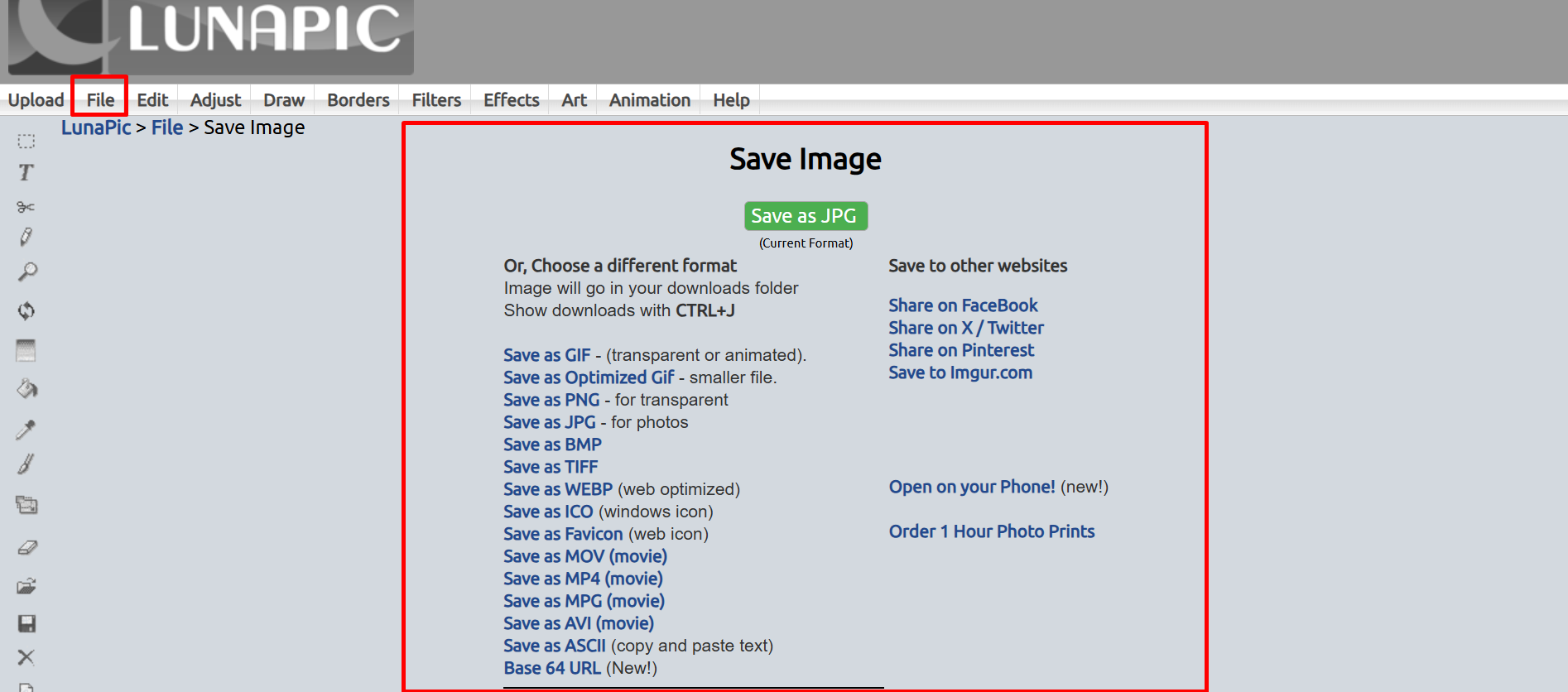Click Save as WEBP link

(559, 489)
